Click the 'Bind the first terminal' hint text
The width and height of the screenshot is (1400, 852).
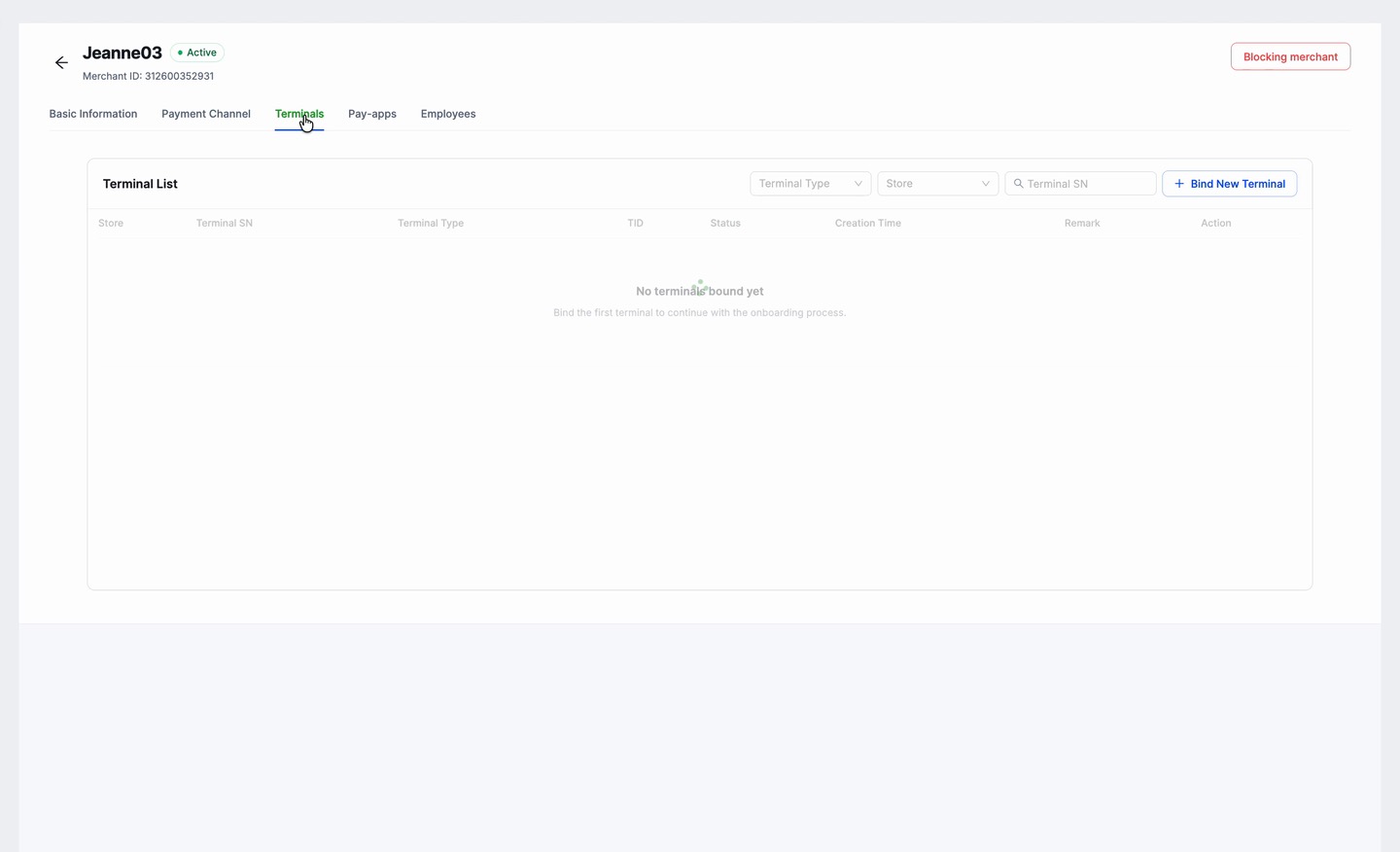tap(700, 313)
